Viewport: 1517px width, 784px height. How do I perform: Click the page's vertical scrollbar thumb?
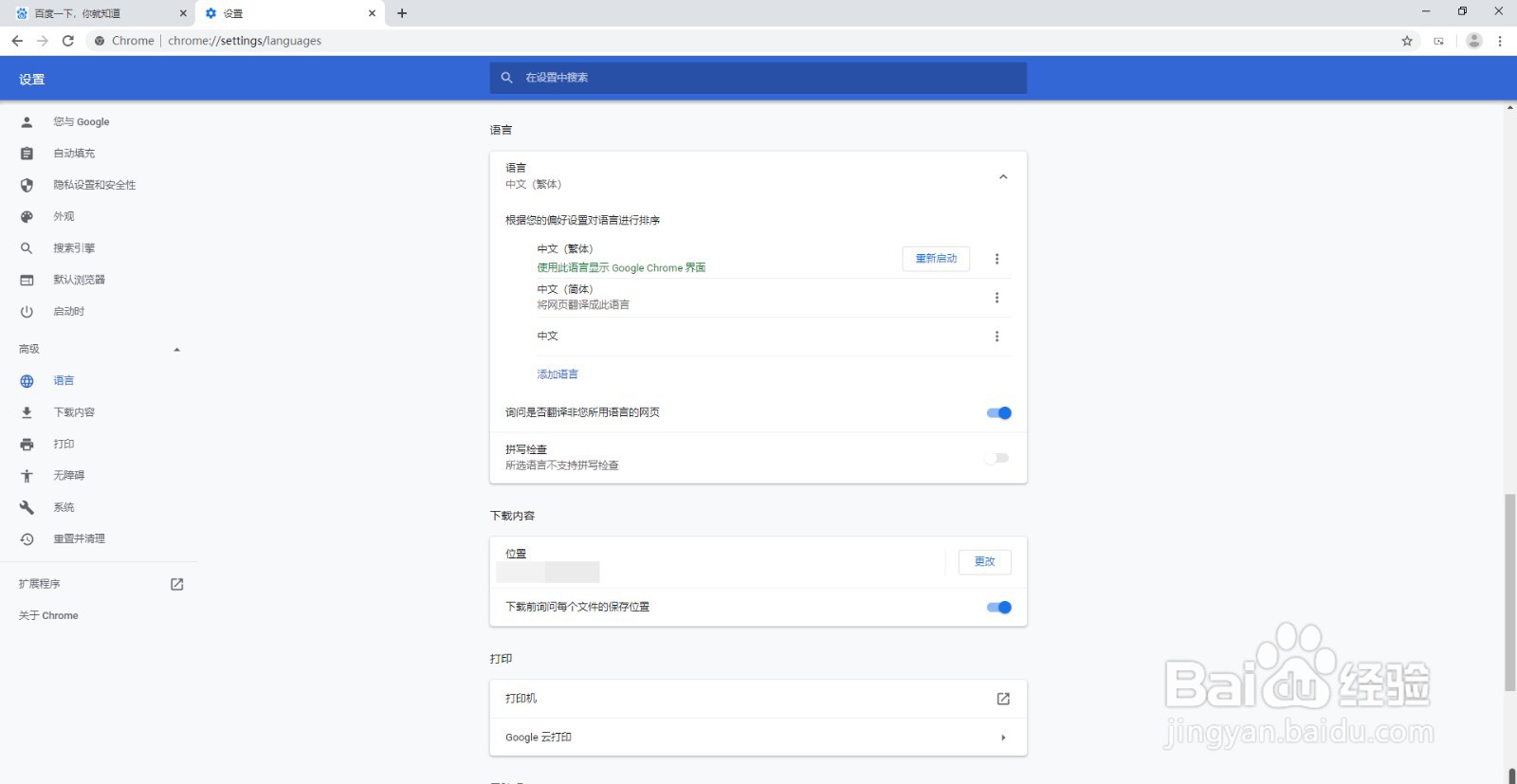pos(1510,593)
